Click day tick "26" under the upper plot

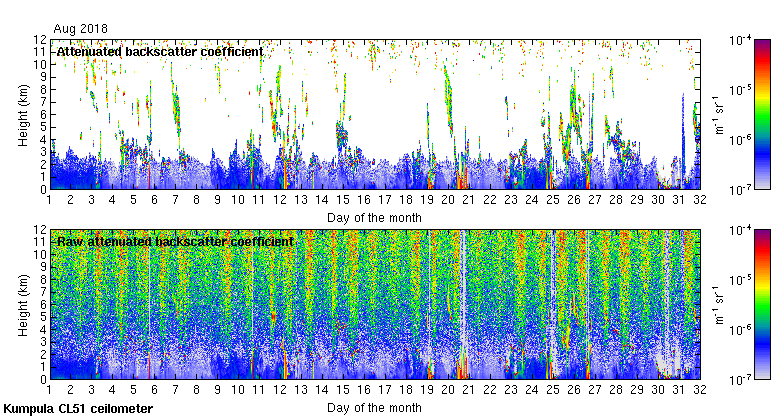coord(574,200)
